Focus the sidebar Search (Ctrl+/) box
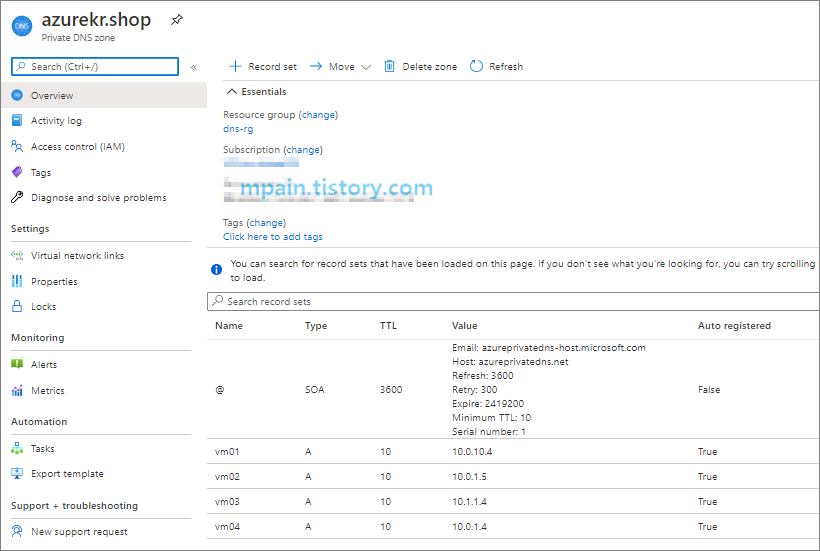This screenshot has width=820, height=551. (95, 66)
